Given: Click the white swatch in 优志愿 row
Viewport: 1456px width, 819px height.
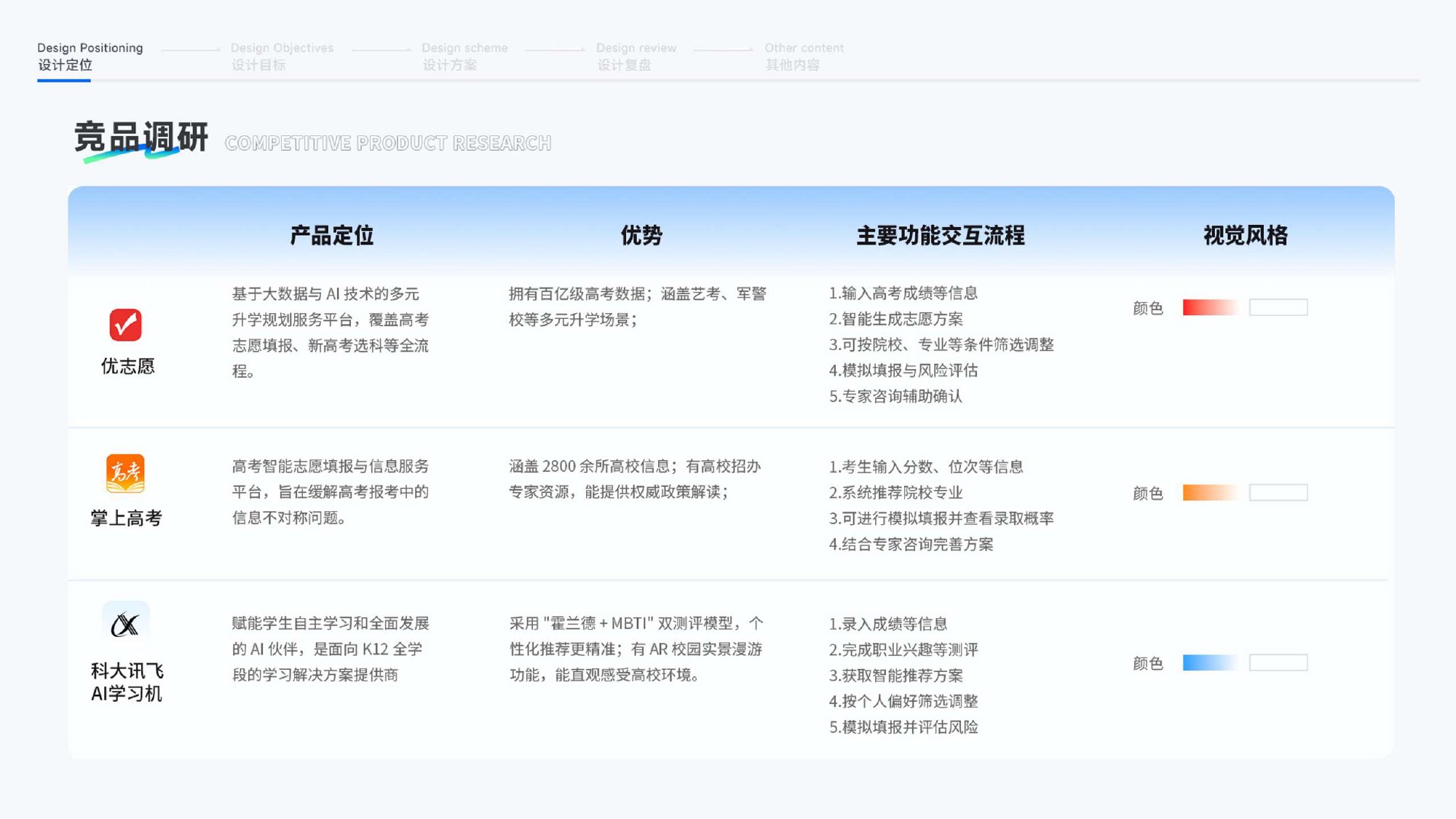Looking at the screenshot, I should point(1278,307).
